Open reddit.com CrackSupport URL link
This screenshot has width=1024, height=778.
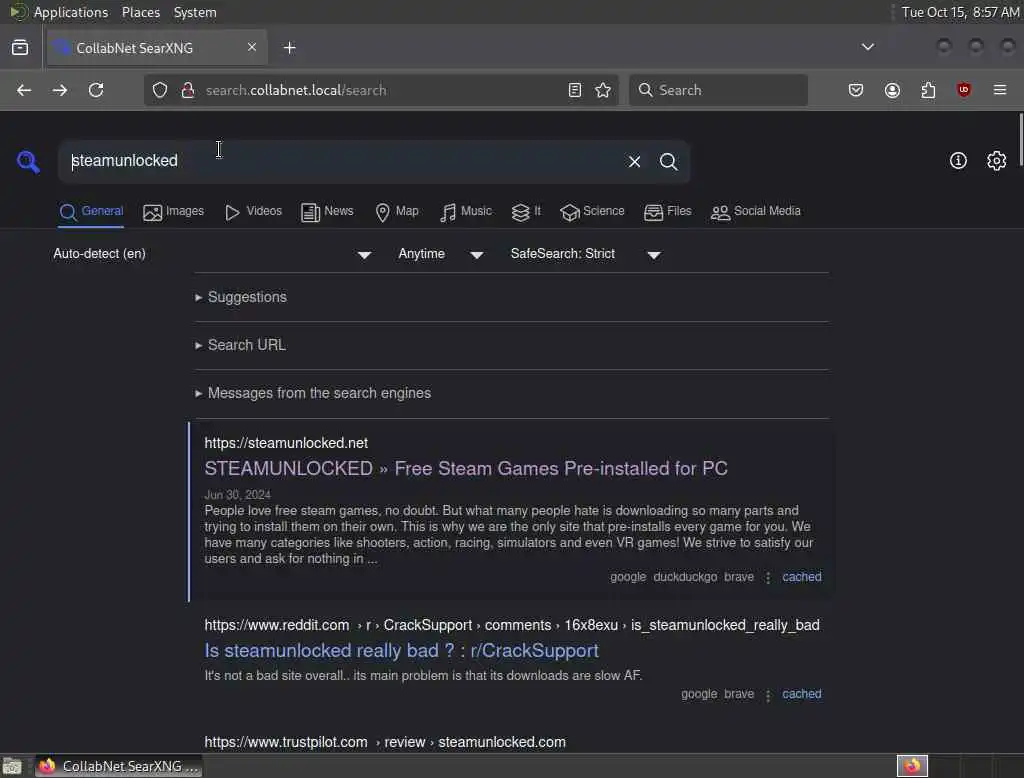[512, 625]
